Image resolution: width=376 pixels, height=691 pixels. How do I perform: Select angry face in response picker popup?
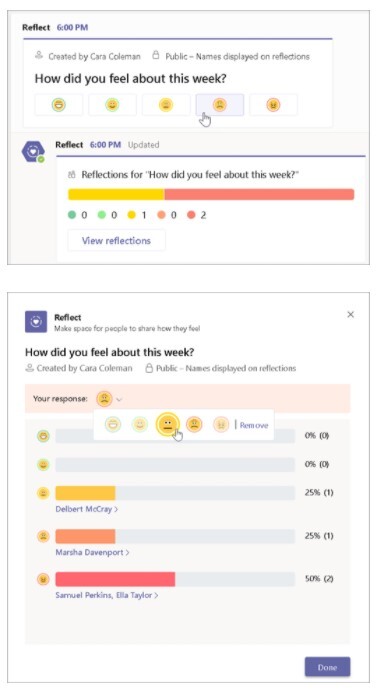221,424
